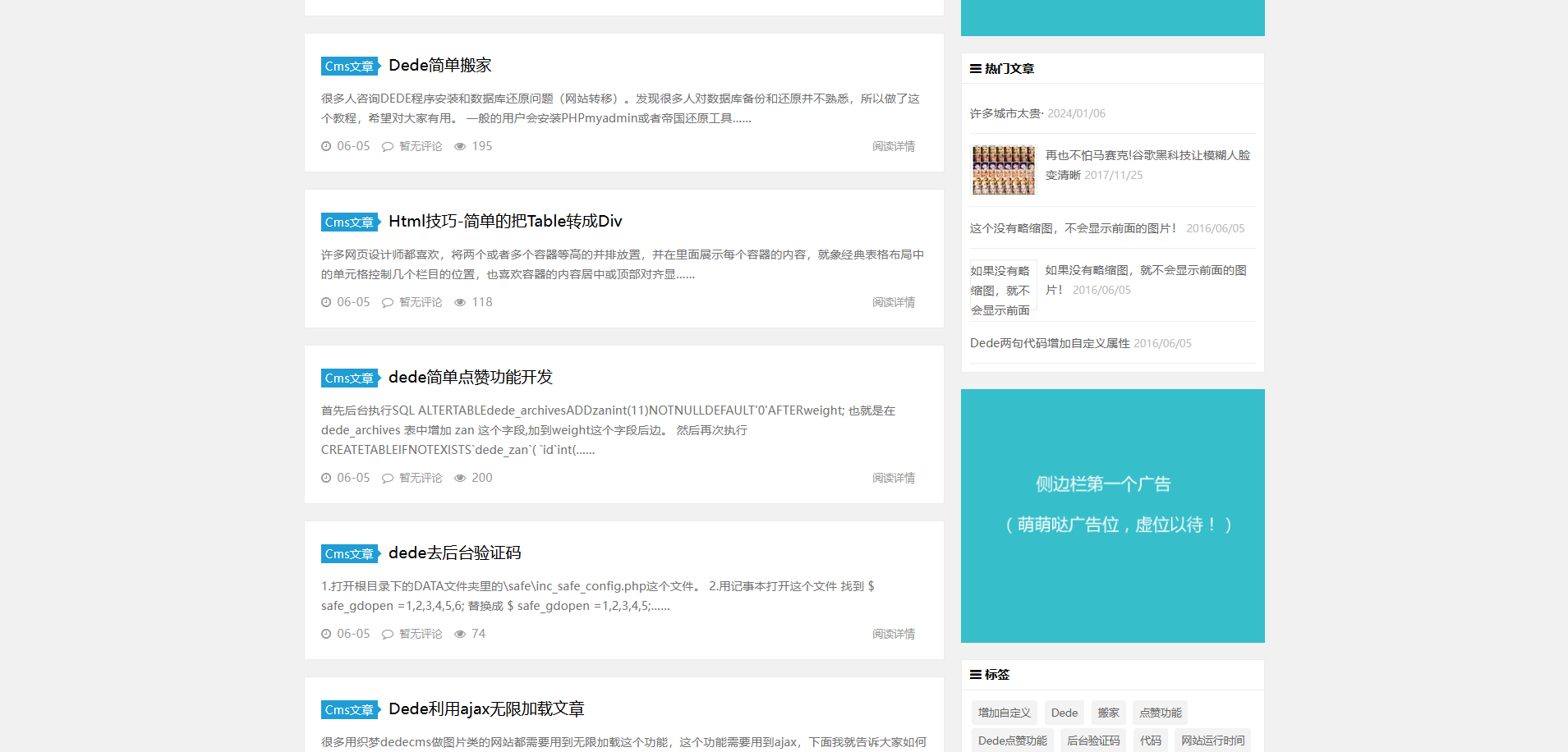
Task: Click view count 195
Action: click(x=482, y=146)
